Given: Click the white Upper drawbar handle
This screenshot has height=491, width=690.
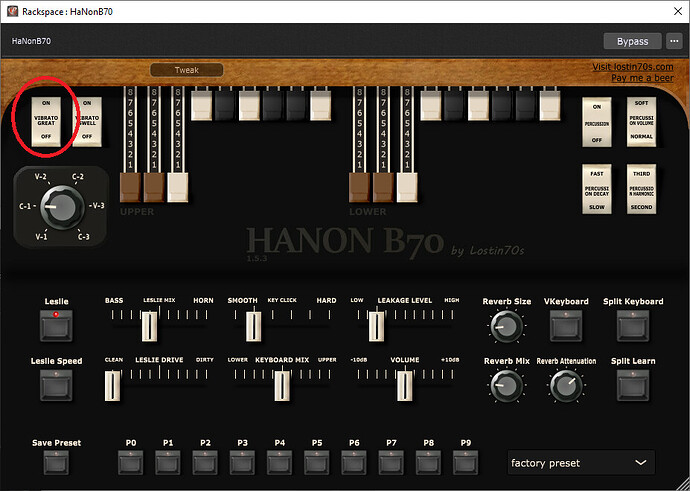Looking at the screenshot, I should click(178, 187).
